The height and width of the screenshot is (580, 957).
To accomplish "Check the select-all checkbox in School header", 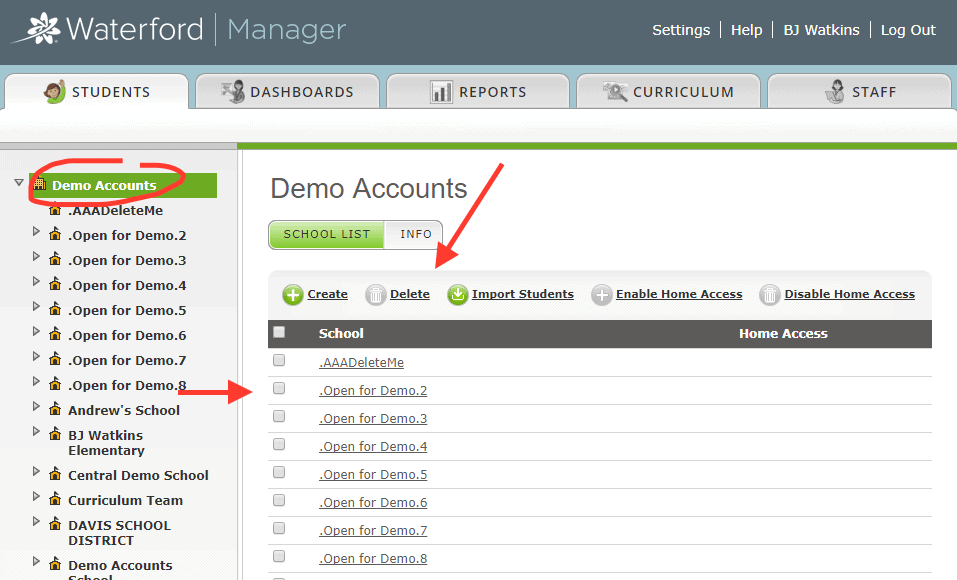I will coord(279,332).
